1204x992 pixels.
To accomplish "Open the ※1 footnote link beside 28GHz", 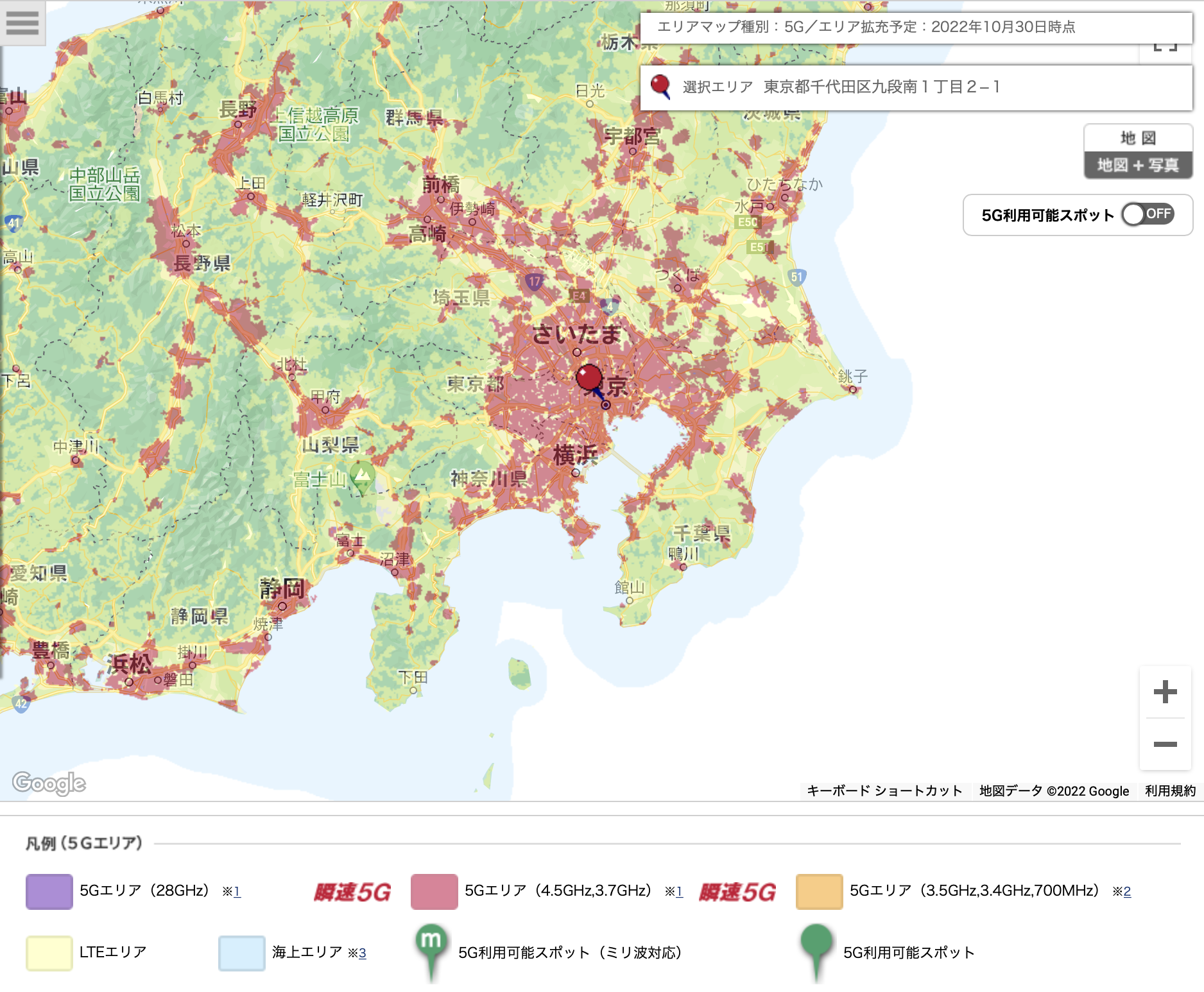I will 236,891.
